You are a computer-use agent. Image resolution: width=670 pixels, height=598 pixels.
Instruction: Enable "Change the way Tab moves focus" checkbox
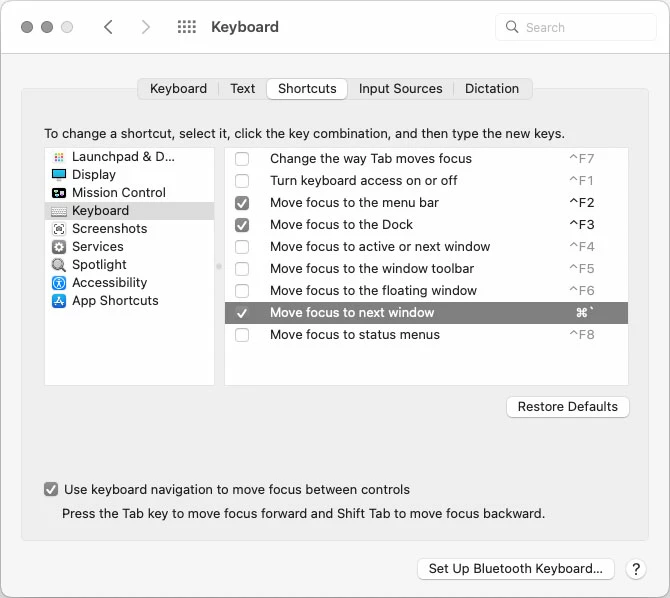click(242, 159)
